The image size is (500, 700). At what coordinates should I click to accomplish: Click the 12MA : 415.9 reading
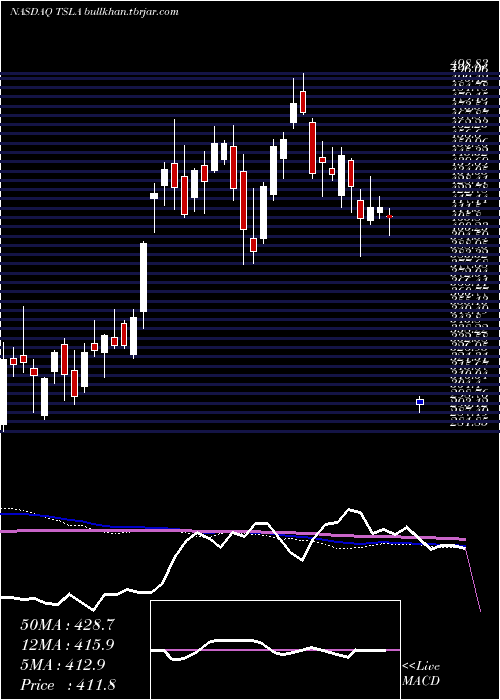tap(68, 645)
